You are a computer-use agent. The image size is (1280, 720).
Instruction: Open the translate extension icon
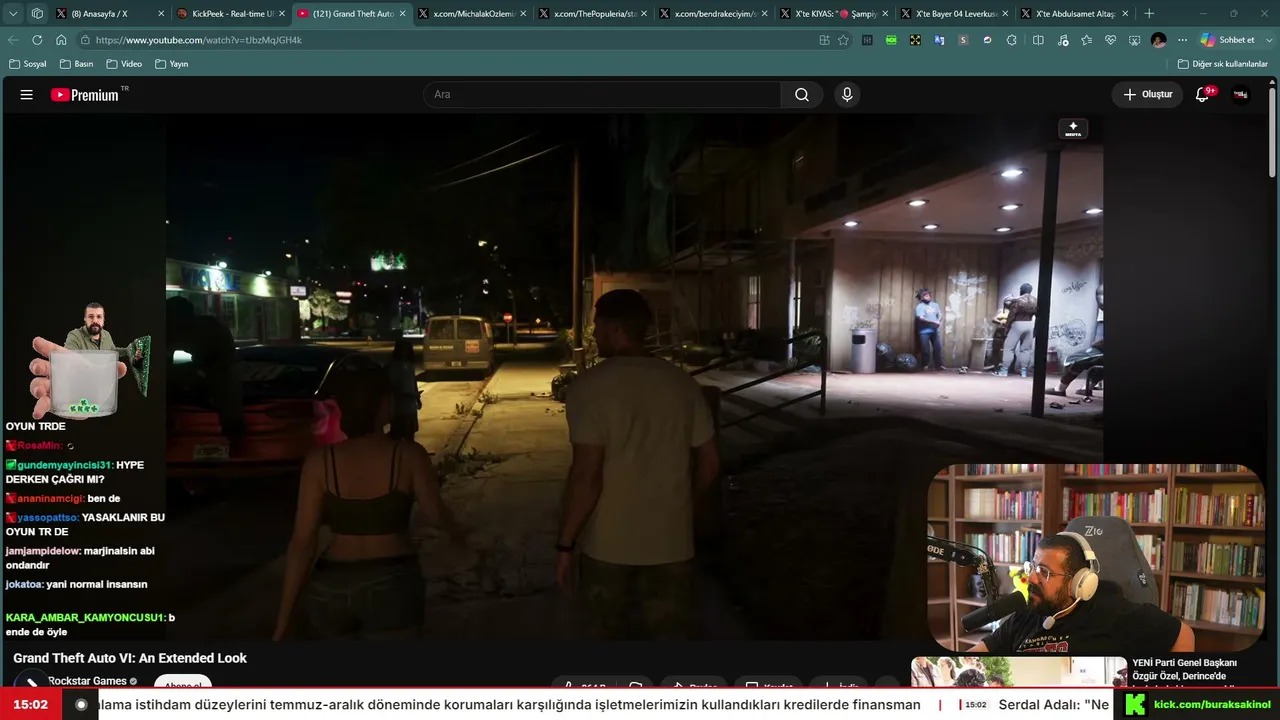[939, 40]
